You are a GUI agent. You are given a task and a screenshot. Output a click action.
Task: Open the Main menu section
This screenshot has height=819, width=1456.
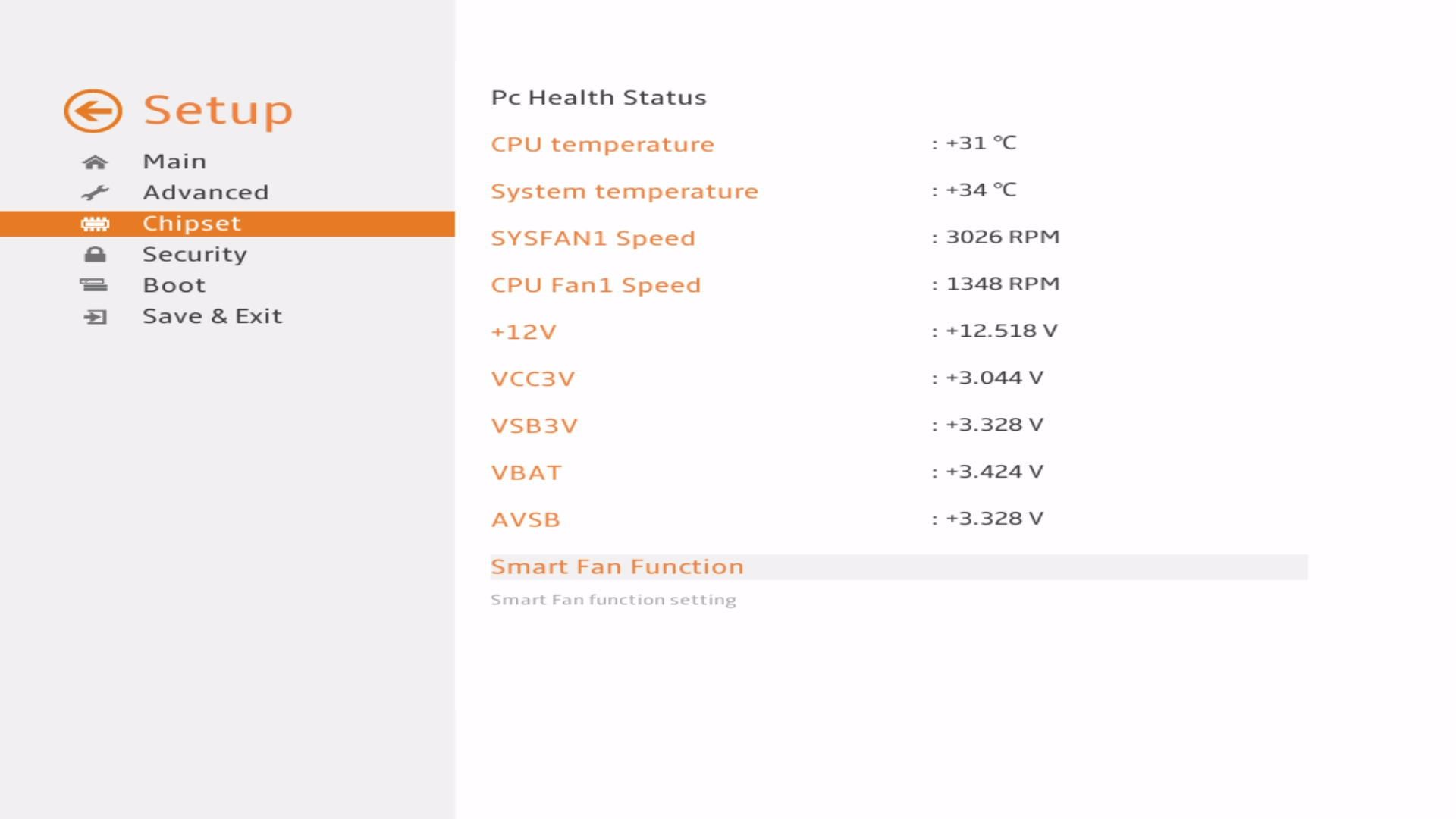click(x=174, y=162)
